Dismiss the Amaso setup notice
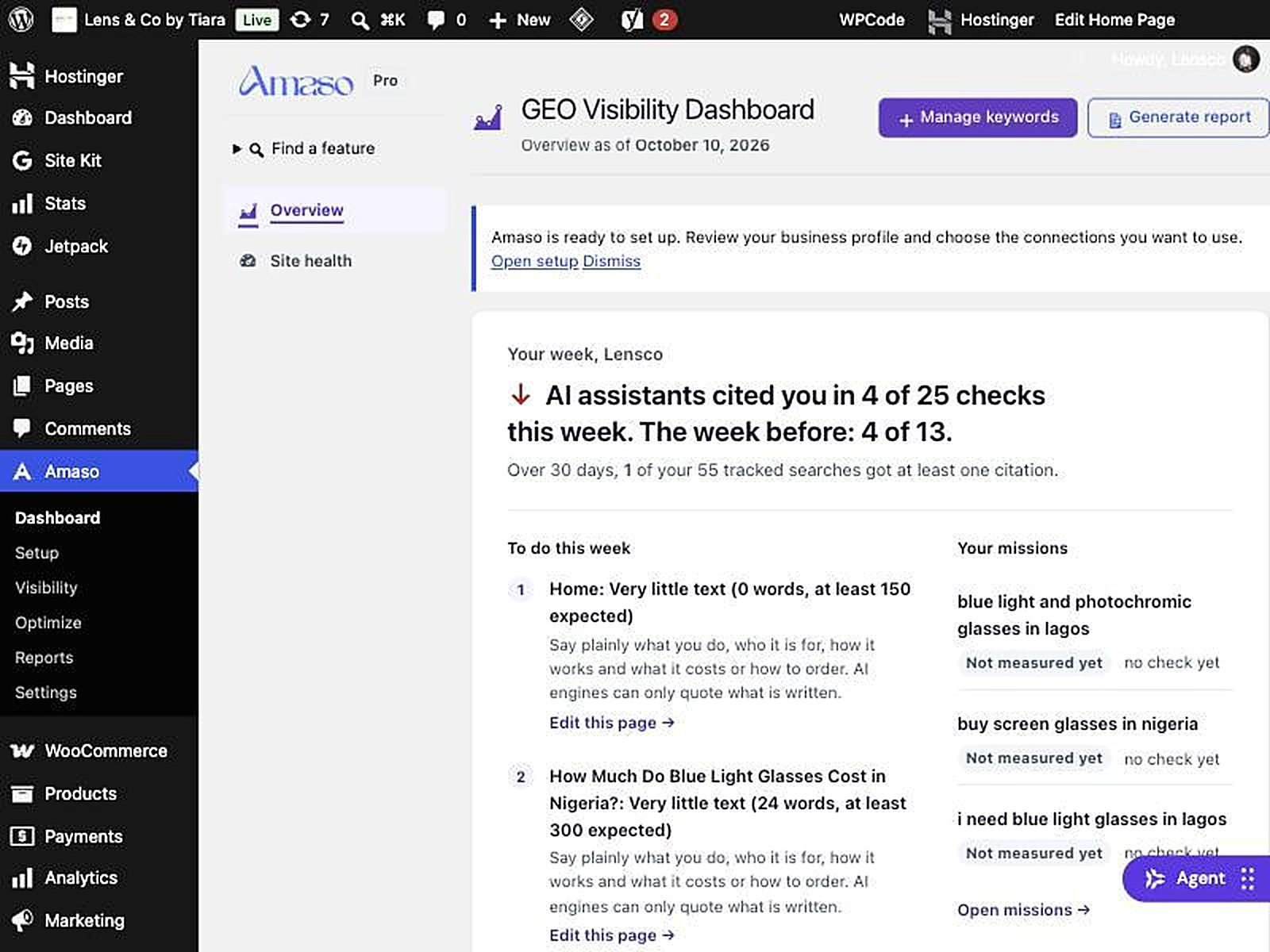The width and height of the screenshot is (1270, 952). tap(611, 261)
